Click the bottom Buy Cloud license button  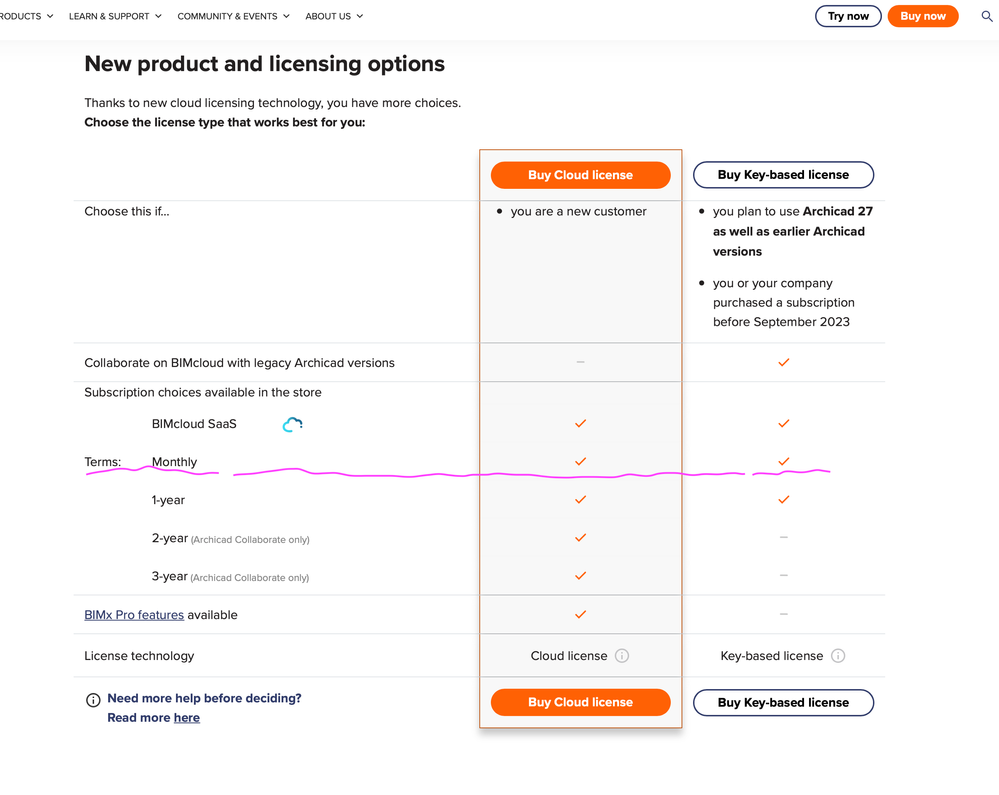coord(580,702)
